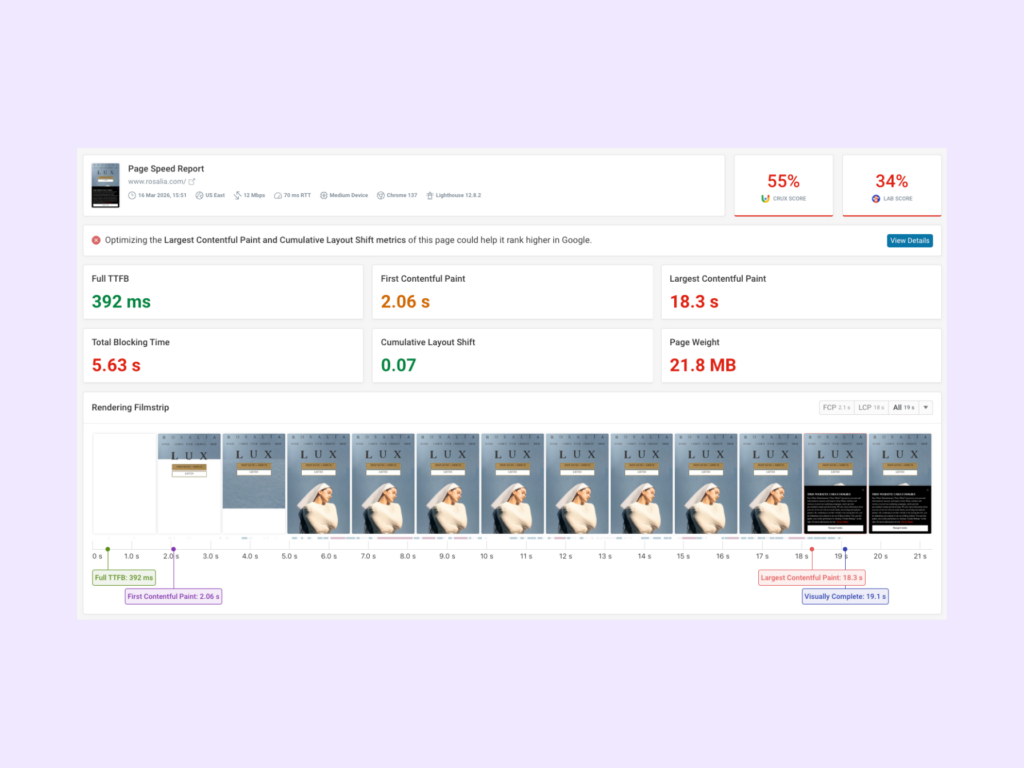Click the Medium Device text

pyautogui.click(x=349, y=195)
